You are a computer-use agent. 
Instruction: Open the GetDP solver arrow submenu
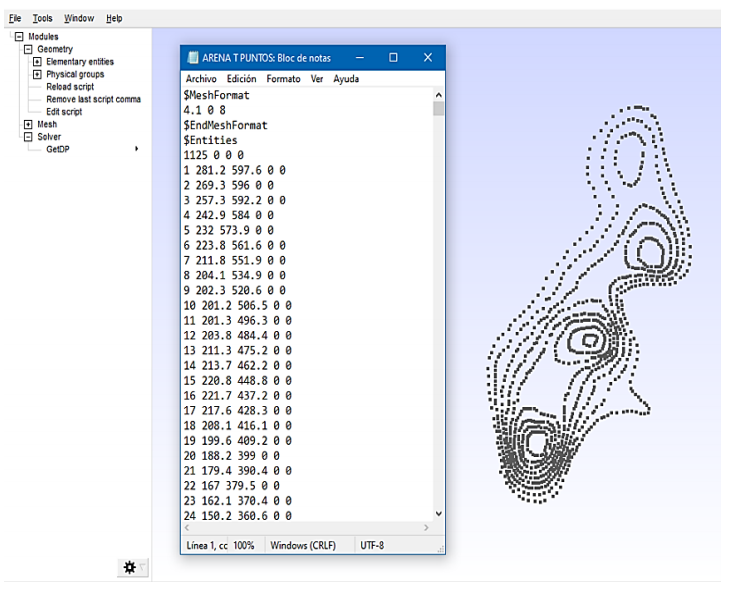point(136,149)
